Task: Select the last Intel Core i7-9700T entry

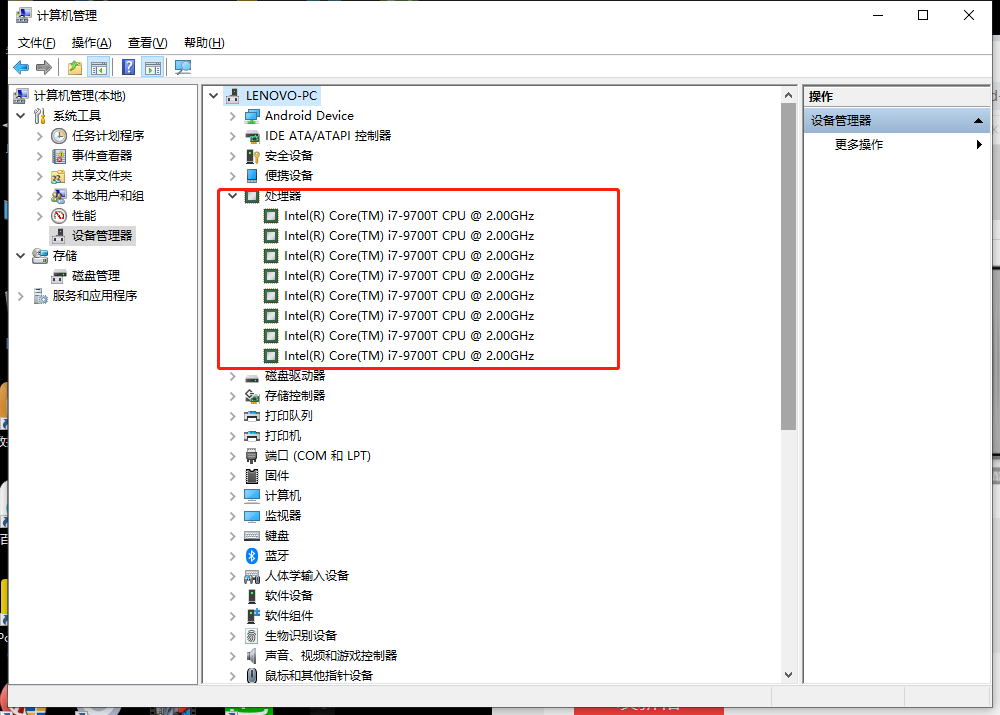Action: [x=409, y=356]
